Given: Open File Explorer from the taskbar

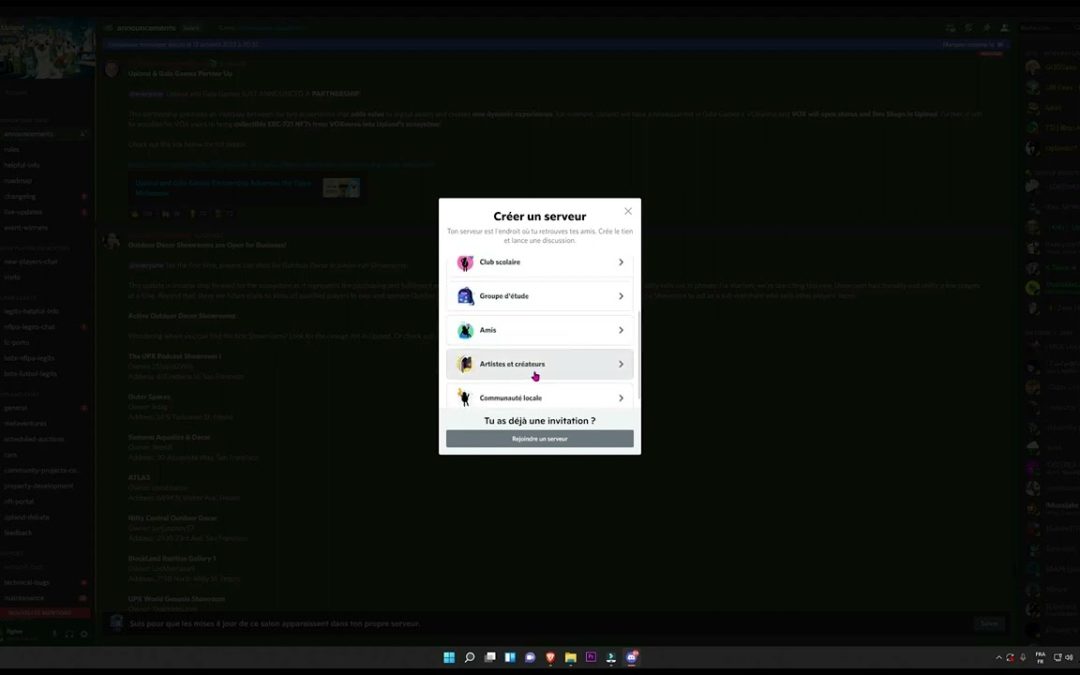Looking at the screenshot, I should [570, 657].
